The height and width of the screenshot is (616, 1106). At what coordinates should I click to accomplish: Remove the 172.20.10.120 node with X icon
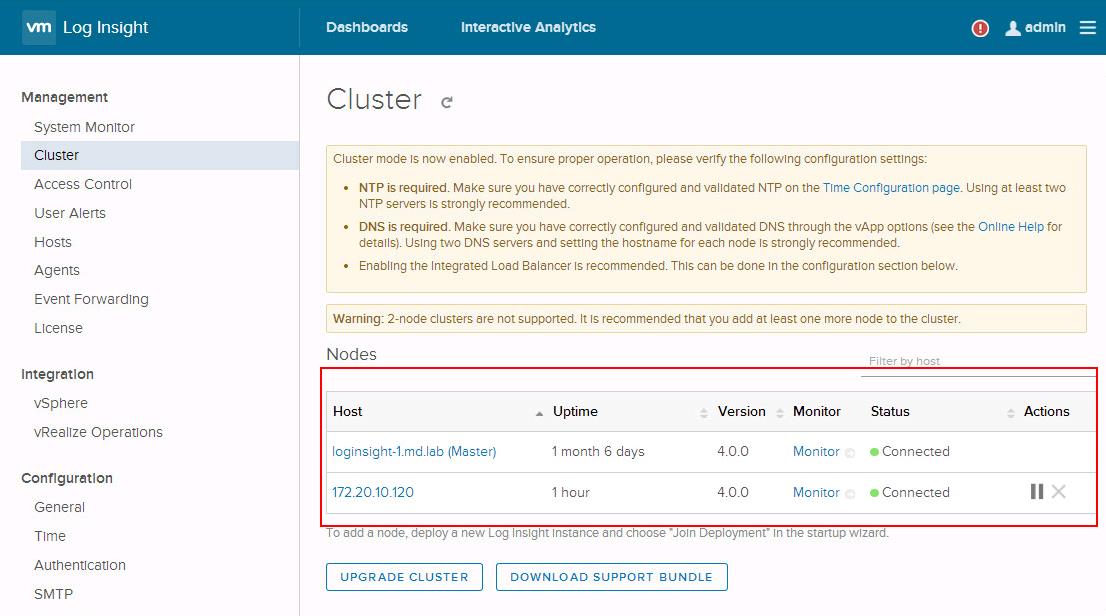[x=1059, y=492]
